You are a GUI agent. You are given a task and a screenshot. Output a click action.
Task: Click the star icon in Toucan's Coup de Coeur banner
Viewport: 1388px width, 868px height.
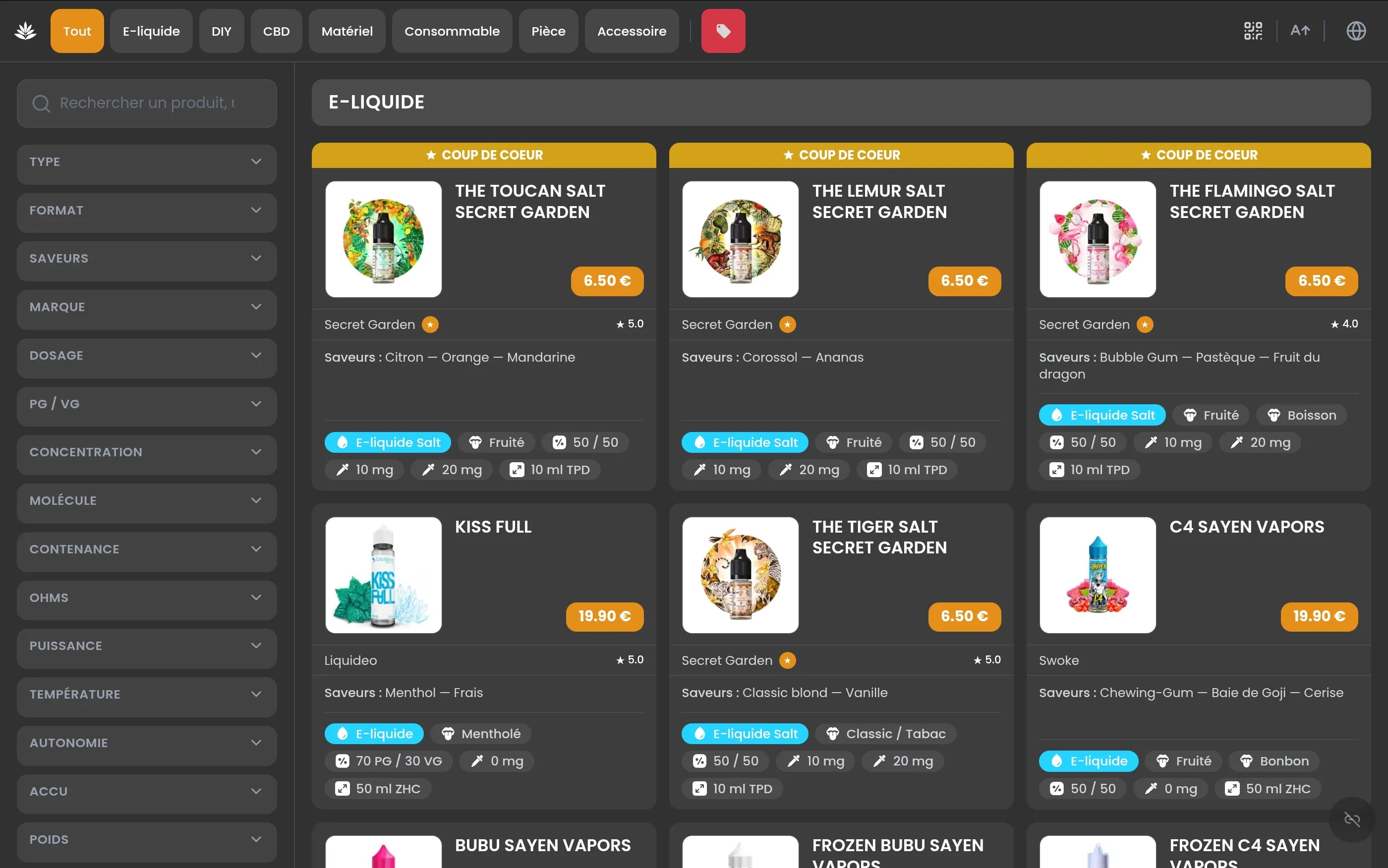(x=431, y=155)
